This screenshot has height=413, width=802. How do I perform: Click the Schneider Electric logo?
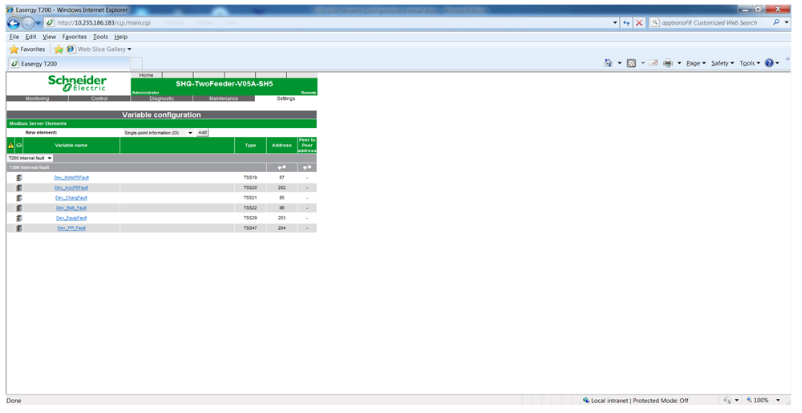coord(77,83)
